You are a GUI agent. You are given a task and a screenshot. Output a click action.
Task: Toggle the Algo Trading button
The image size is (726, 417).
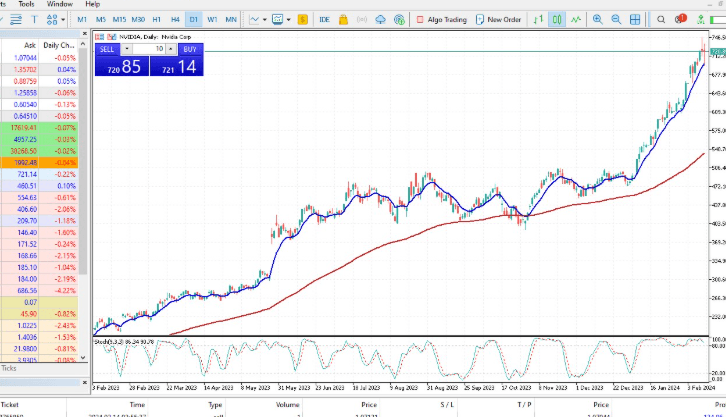click(x=442, y=19)
